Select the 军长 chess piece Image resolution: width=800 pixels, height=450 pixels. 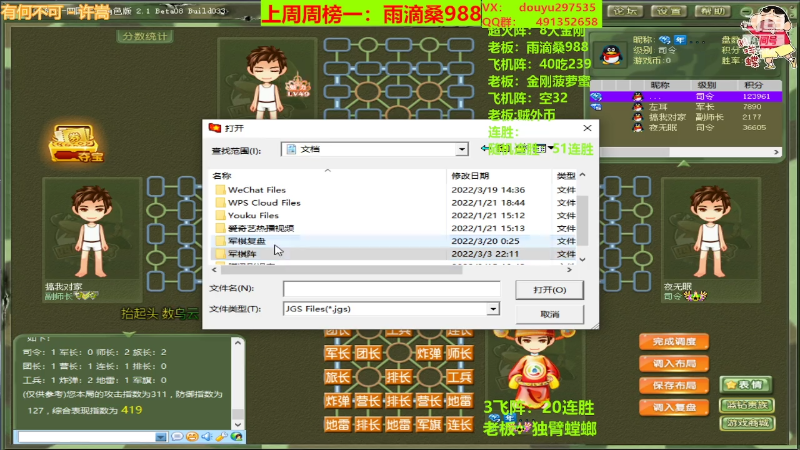tap(337, 353)
